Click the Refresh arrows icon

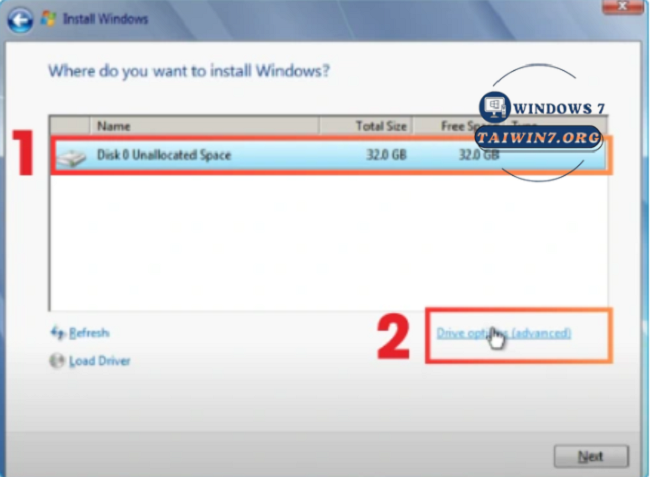[57, 333]
